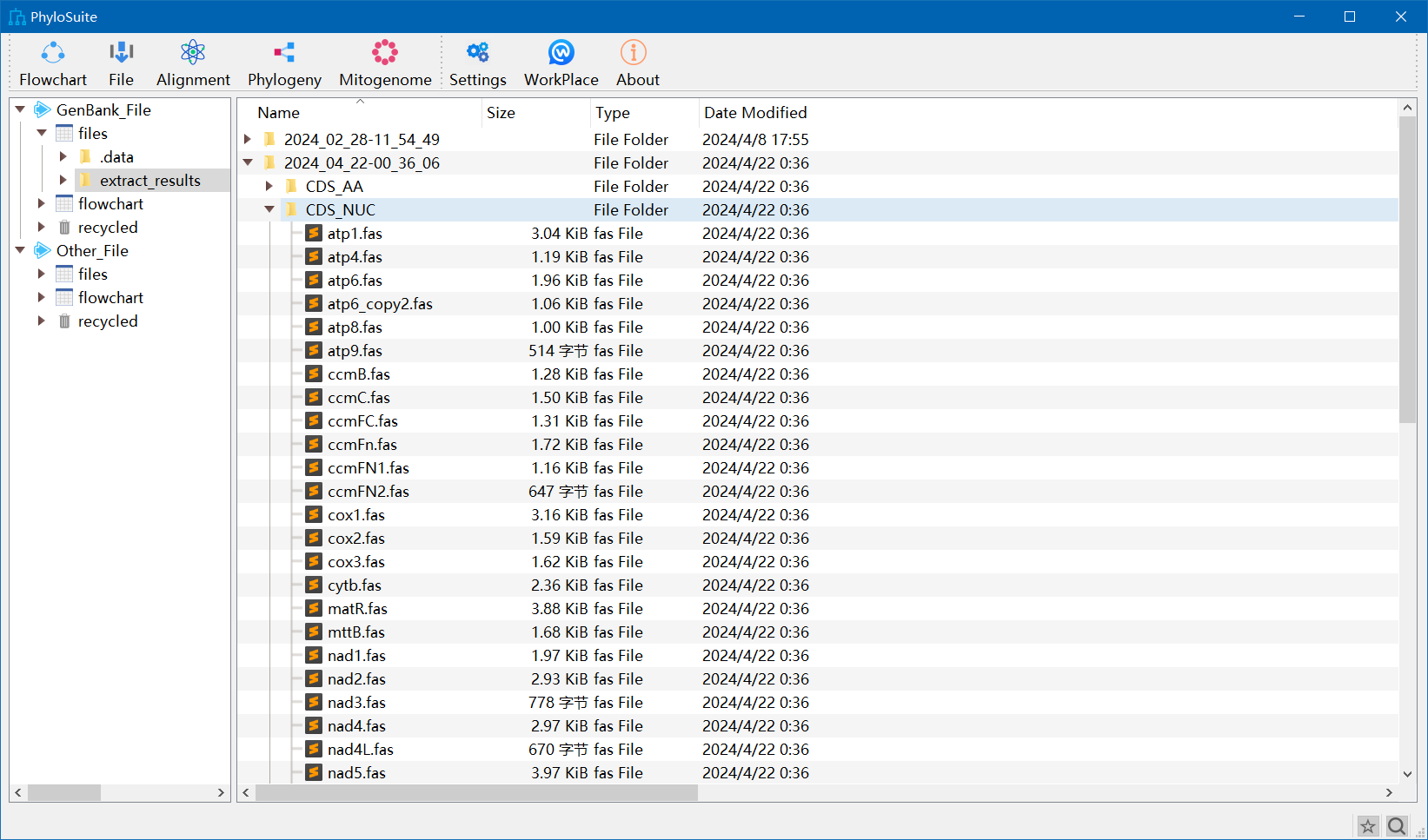
Task: Expand the CDS_AA folder
Action: (269, 186)
